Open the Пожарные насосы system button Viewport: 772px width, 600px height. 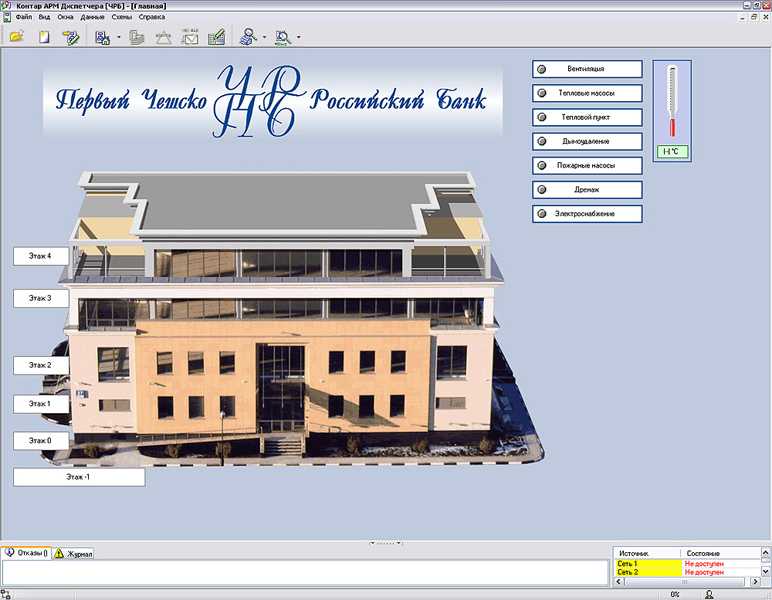[x=587, y=165]
